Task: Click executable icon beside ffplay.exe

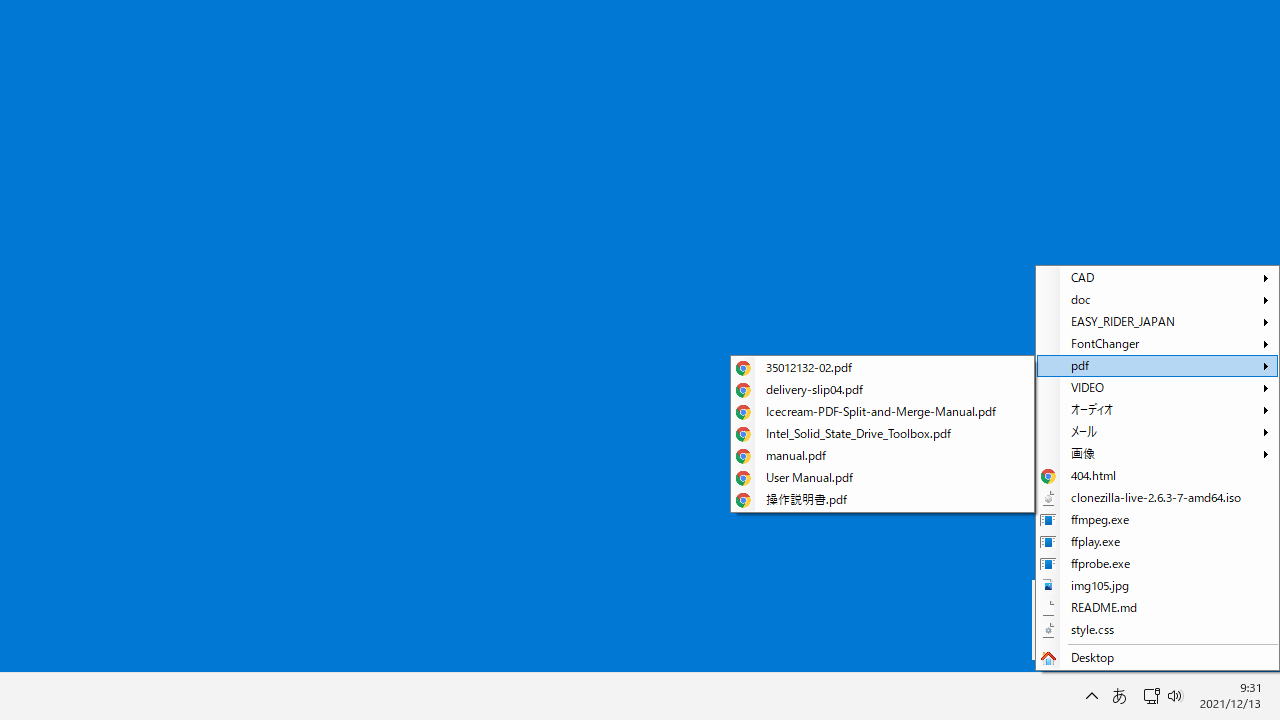Action: pos(1048,542)
